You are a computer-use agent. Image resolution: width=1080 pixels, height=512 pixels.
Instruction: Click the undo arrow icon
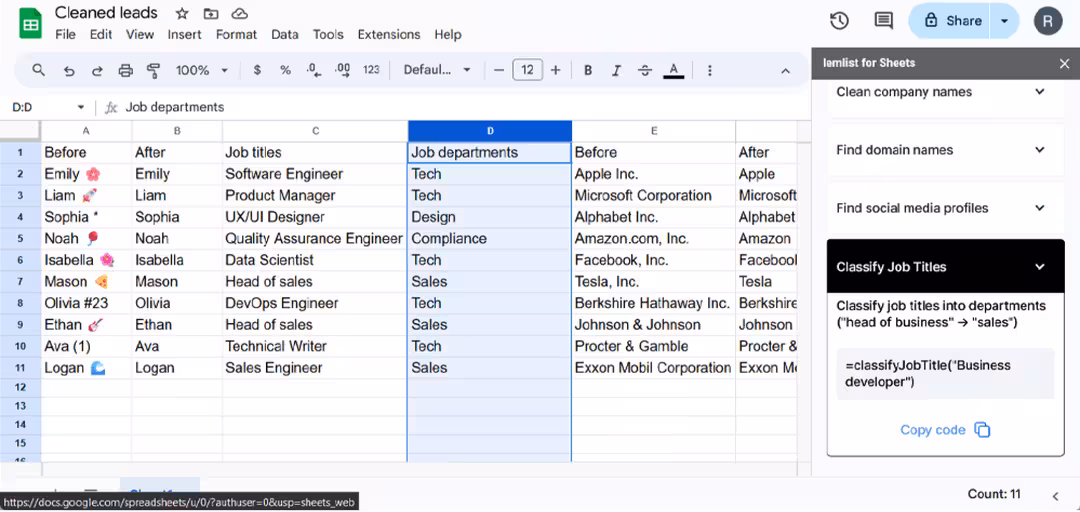tap(69, 70)
